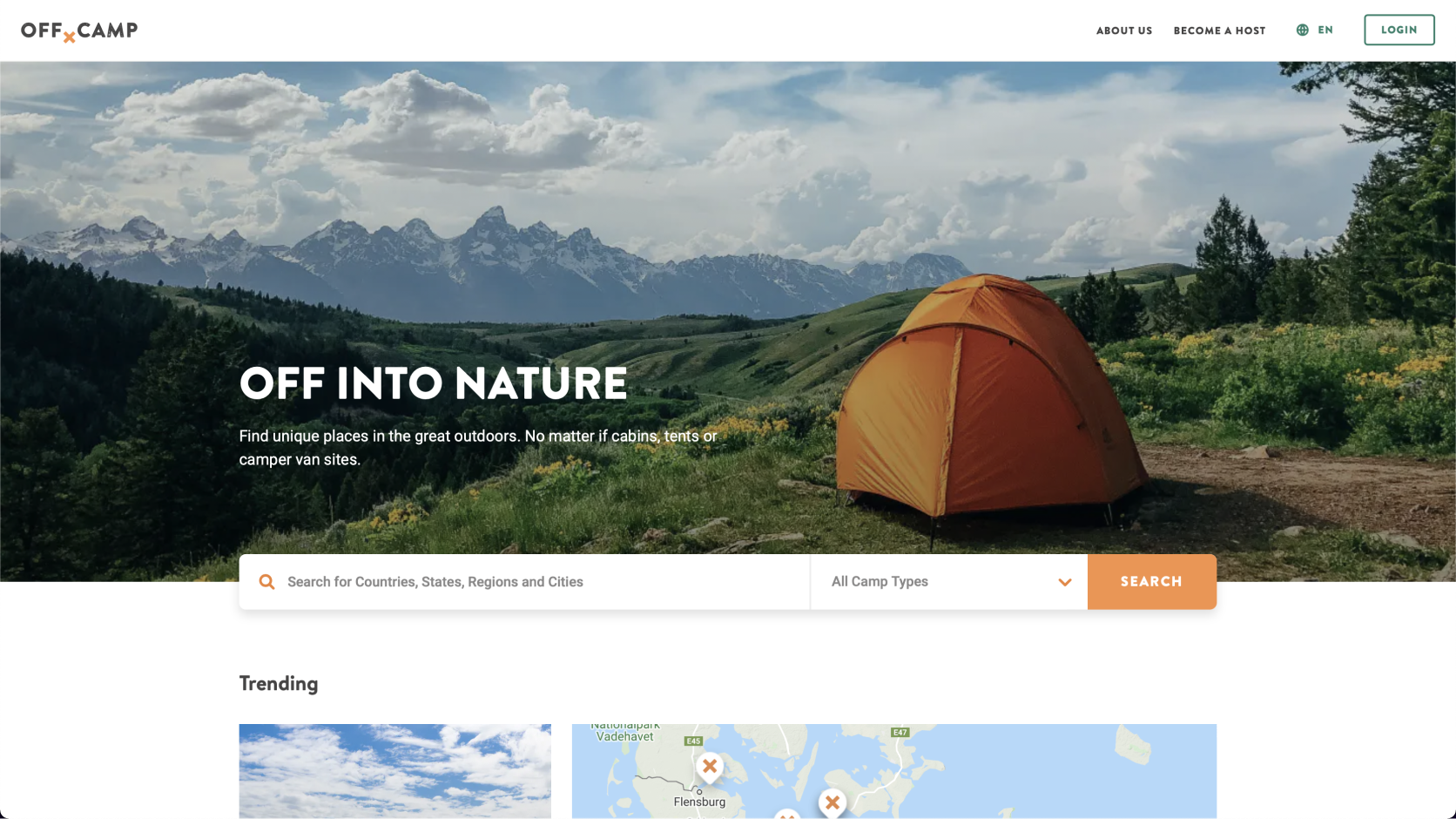Click the Vadehavet national park map label
1456x819 pixels.
click(x=625, y=733)
